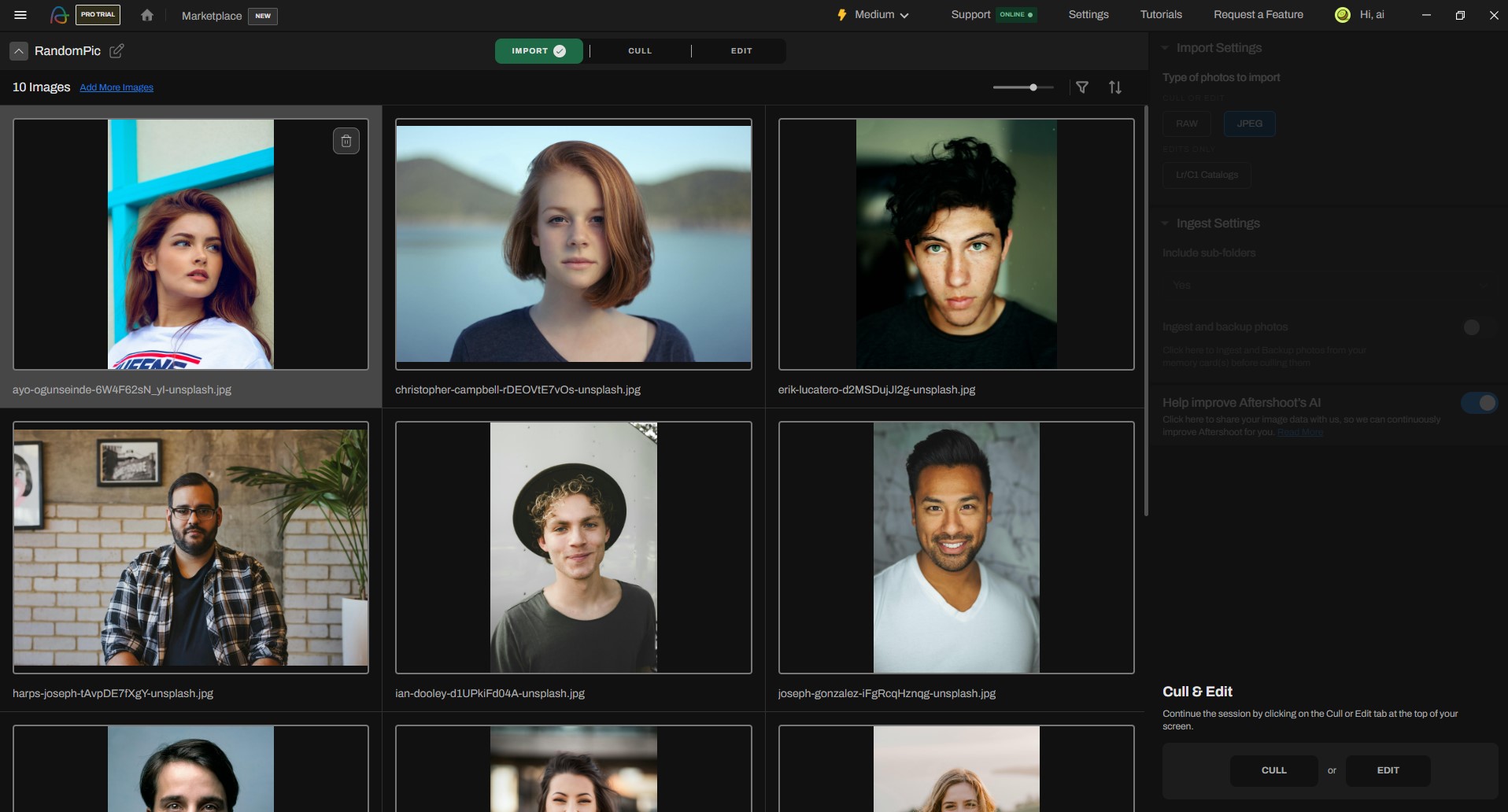
Task: Open the sort order icon
Action: click(1115, 87)
